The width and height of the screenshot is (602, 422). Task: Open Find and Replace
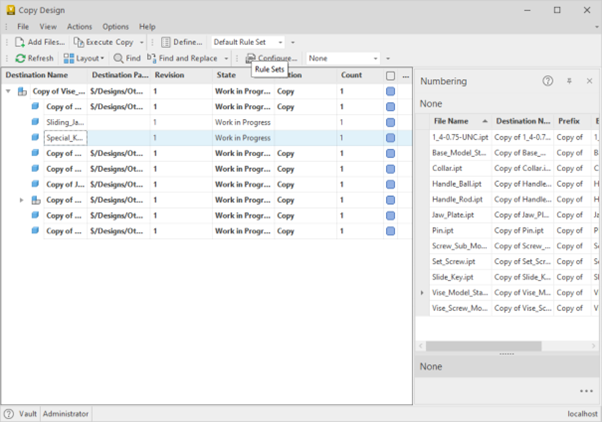pyautogui.click(x=182, y=58)
